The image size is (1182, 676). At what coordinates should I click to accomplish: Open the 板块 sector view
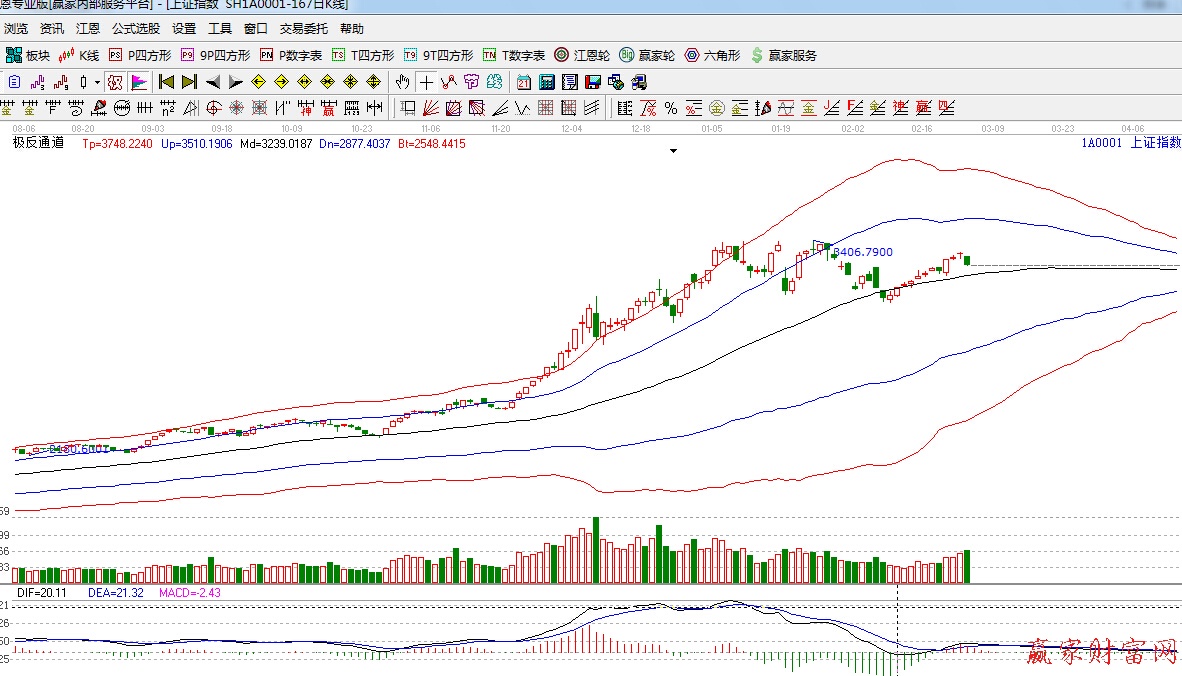[x=28, y=55]
